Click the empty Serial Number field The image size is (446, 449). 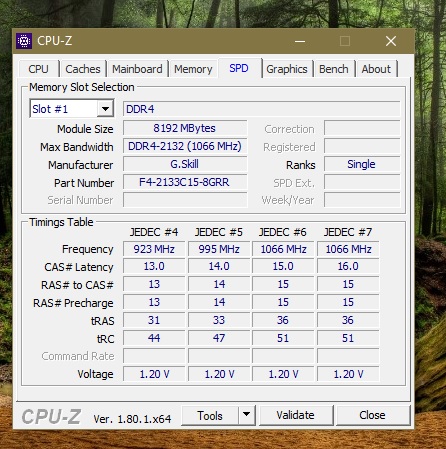pyautogui.click(x=185, y=200)
